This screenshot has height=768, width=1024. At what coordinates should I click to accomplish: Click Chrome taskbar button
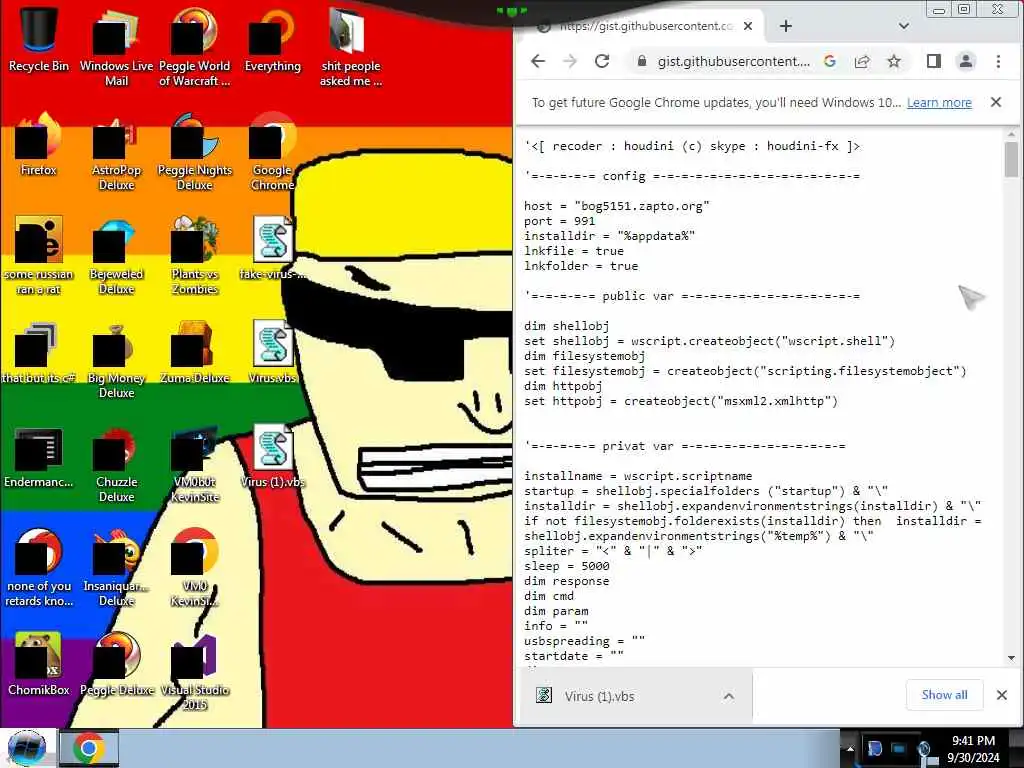[x=89, y=748]
